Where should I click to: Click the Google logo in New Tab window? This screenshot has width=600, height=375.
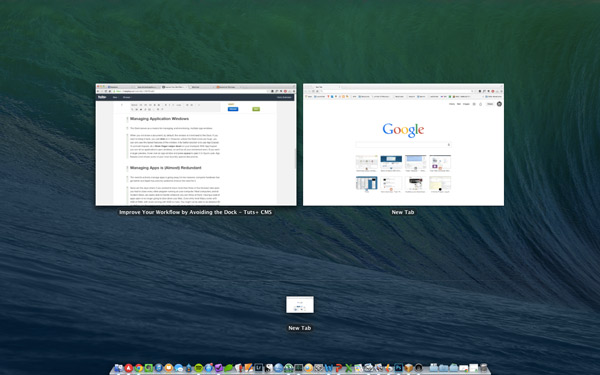pyautogui.click(x=403, y=130)
